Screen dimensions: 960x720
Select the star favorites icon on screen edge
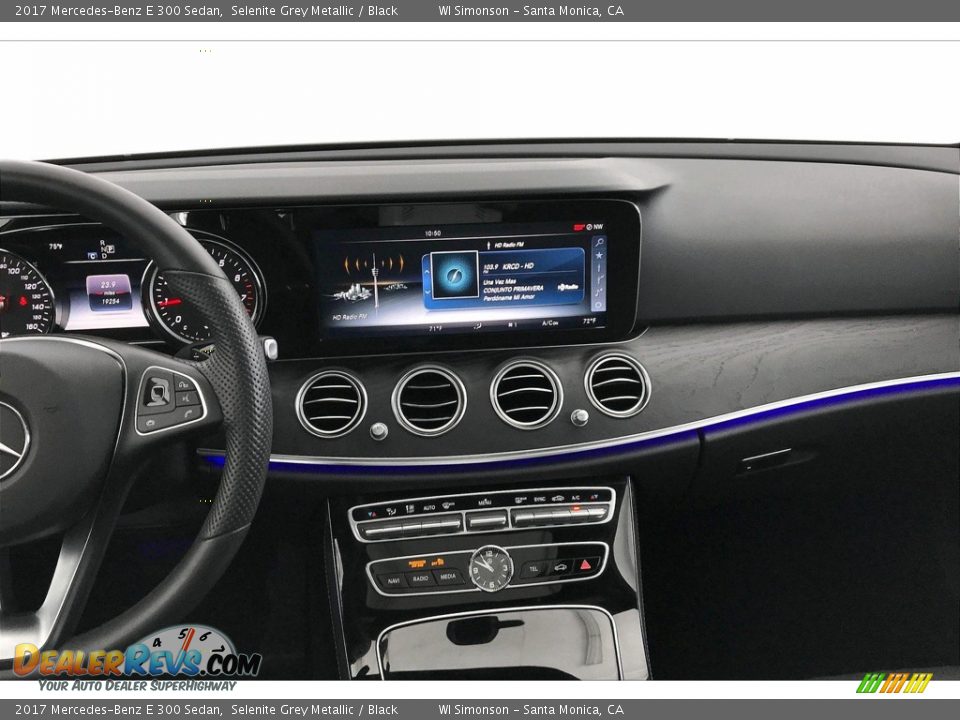point(599,255)
